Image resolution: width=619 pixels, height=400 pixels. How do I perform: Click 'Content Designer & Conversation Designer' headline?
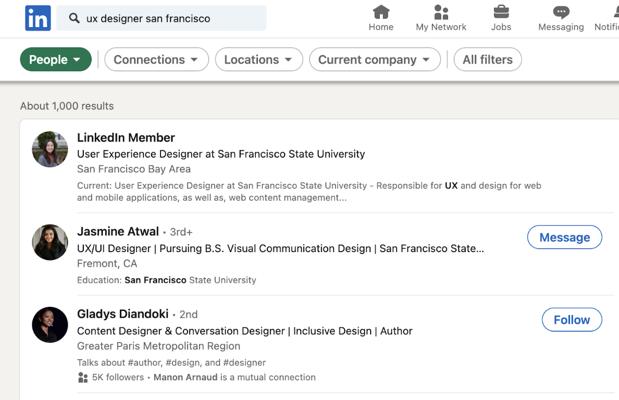click(x=245, y=331)
